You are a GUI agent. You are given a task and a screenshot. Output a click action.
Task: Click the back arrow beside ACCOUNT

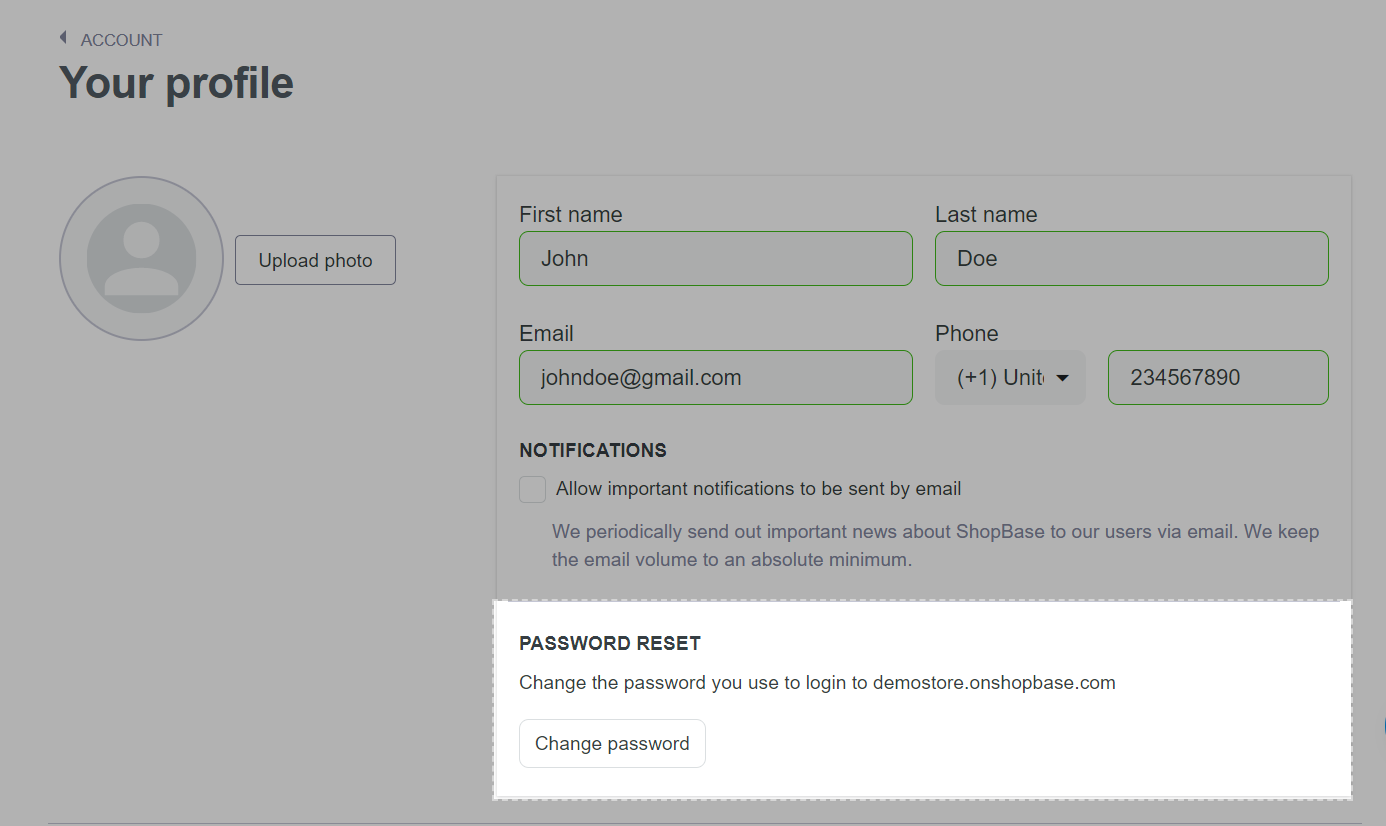(63, 38)
